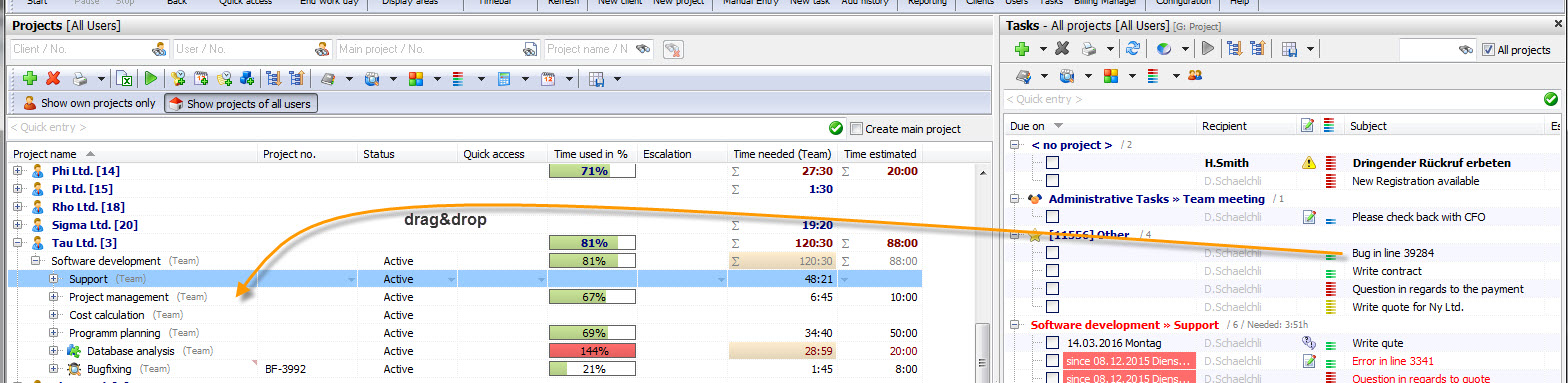Viewport: 1568px width, 383px height.
Task: Tick Write quote for Ny Ltd. checkbox
Action: (1052, 307)
